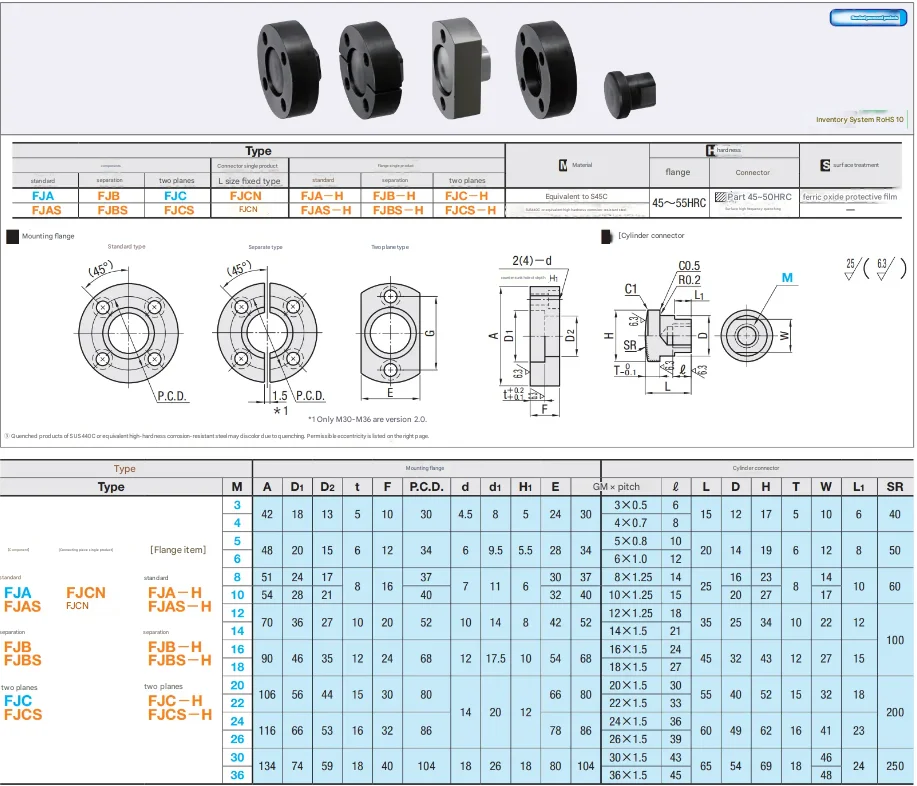Click the P.C.D. column header

[426, 487]
